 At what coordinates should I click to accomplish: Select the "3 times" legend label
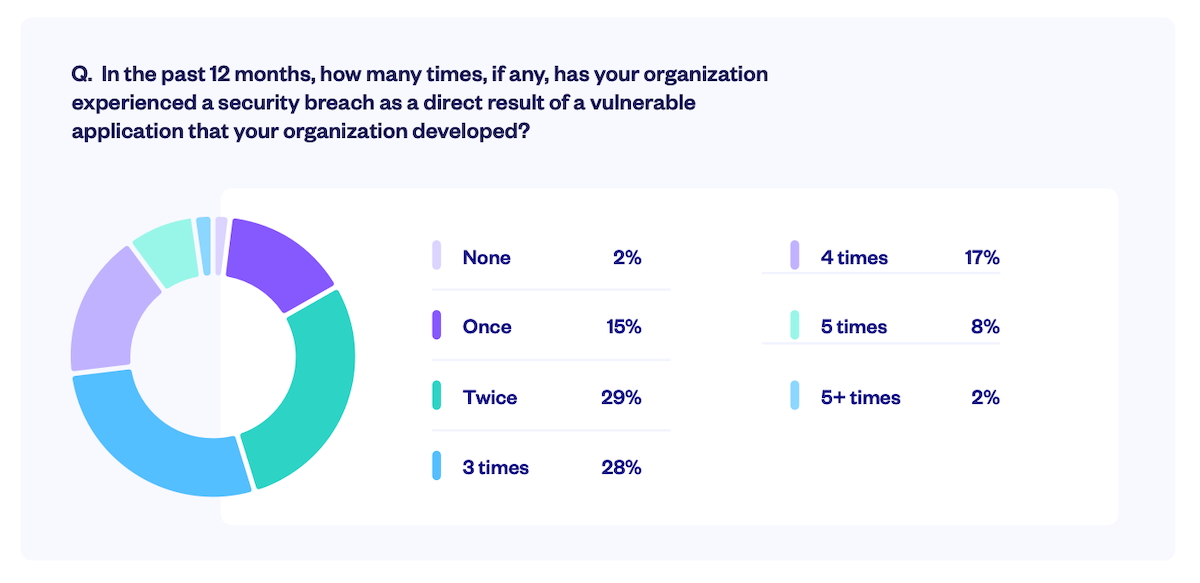[496, 467]
